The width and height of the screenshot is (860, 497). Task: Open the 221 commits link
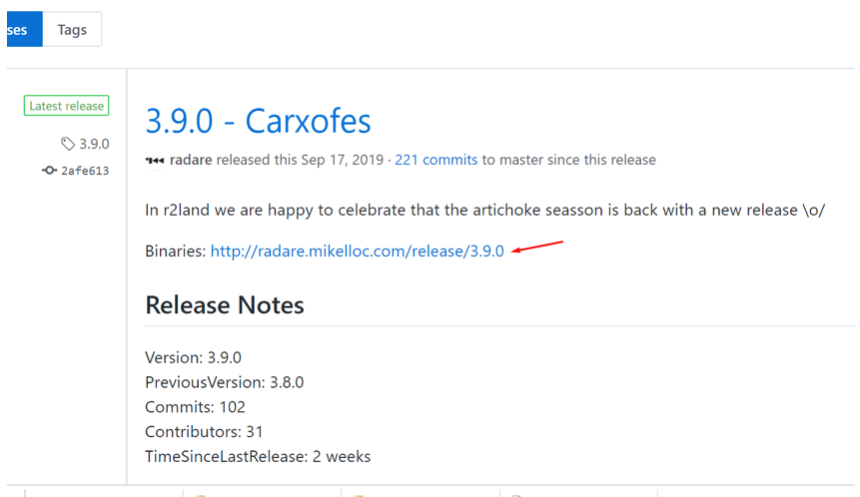pos(436,160)
